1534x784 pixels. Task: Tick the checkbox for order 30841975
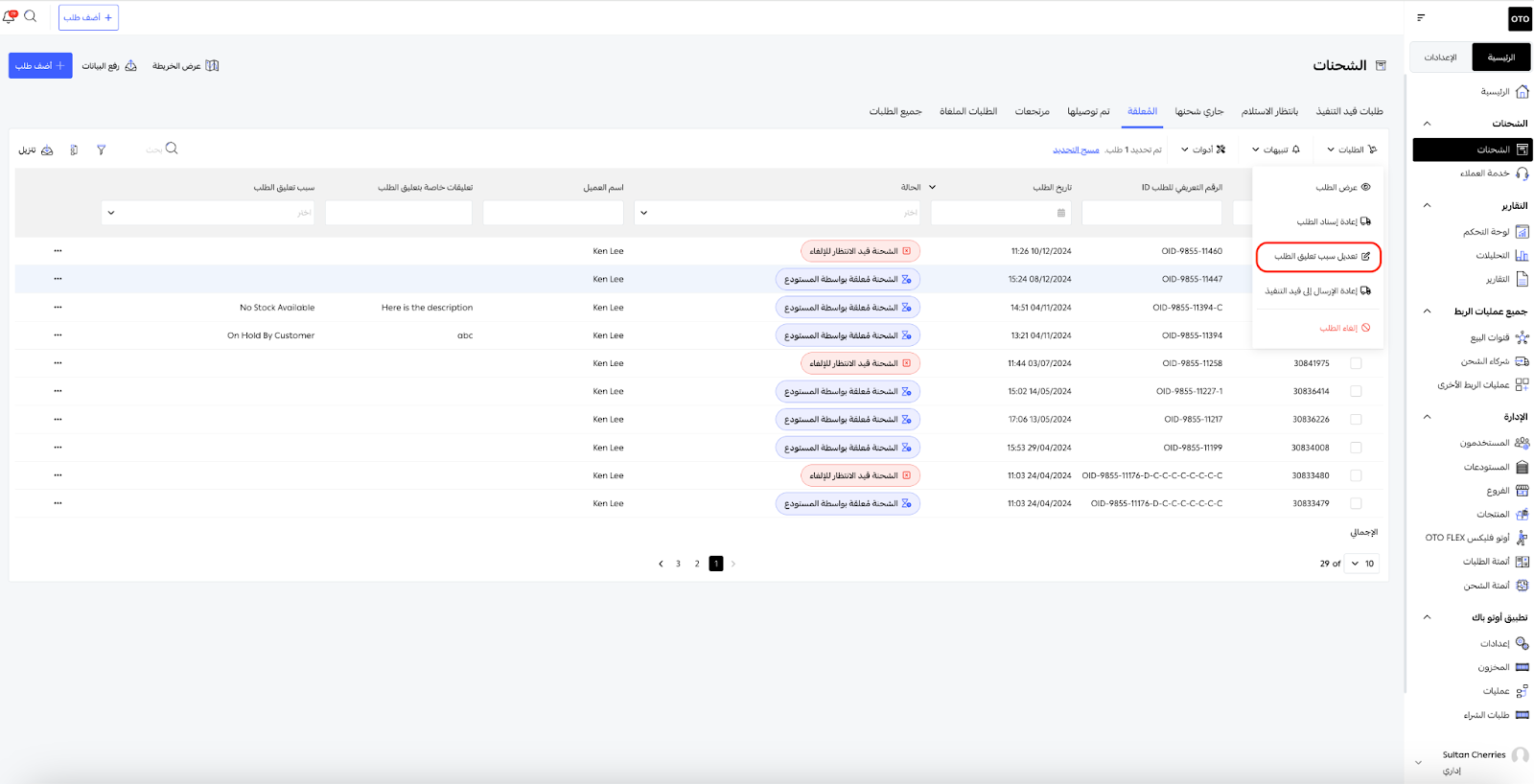click(x=1356, y=363)
